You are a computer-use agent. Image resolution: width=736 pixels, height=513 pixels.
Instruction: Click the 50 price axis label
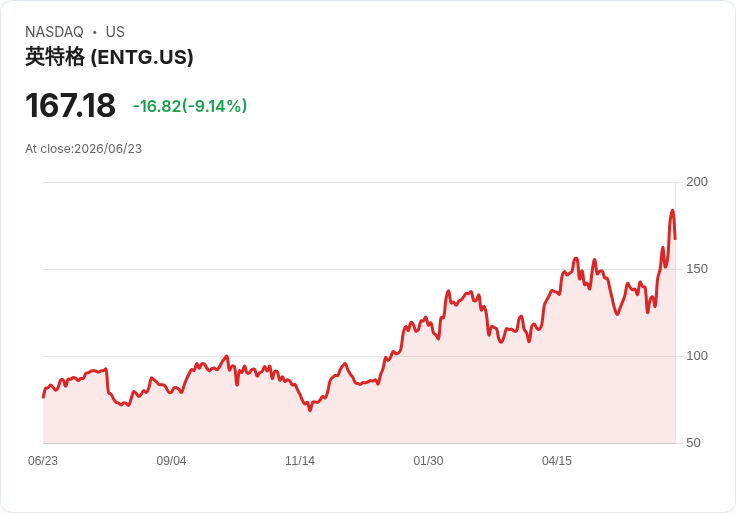(x=693, y=443)
